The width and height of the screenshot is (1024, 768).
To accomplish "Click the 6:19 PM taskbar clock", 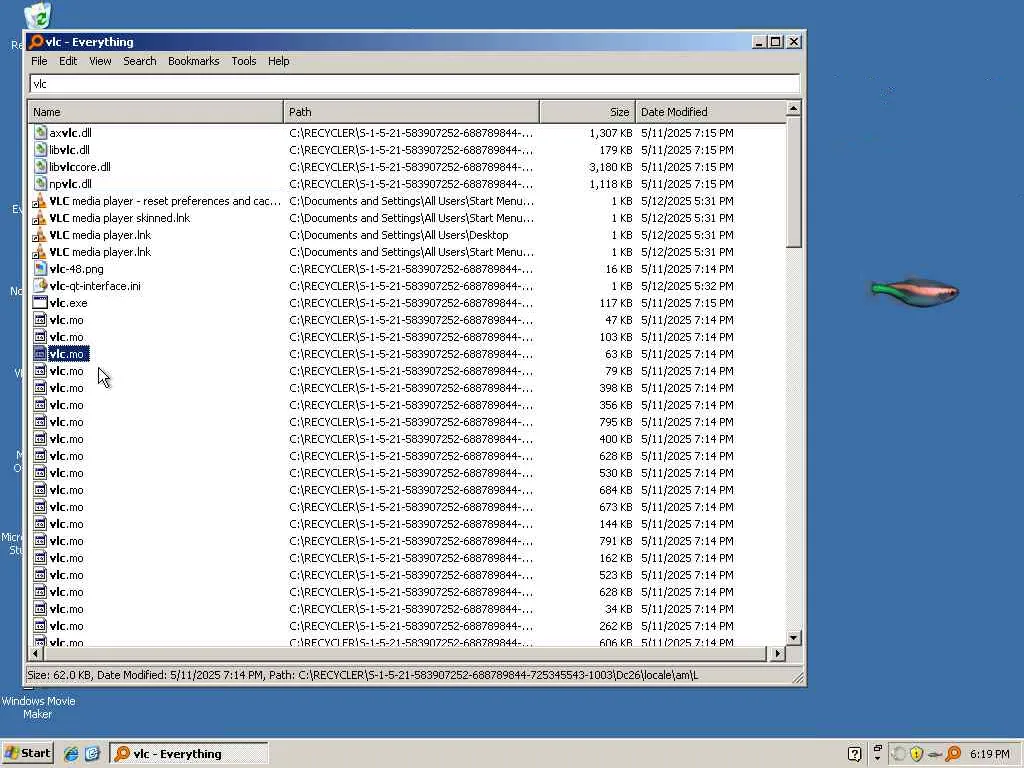I will (x=989, y=754).
